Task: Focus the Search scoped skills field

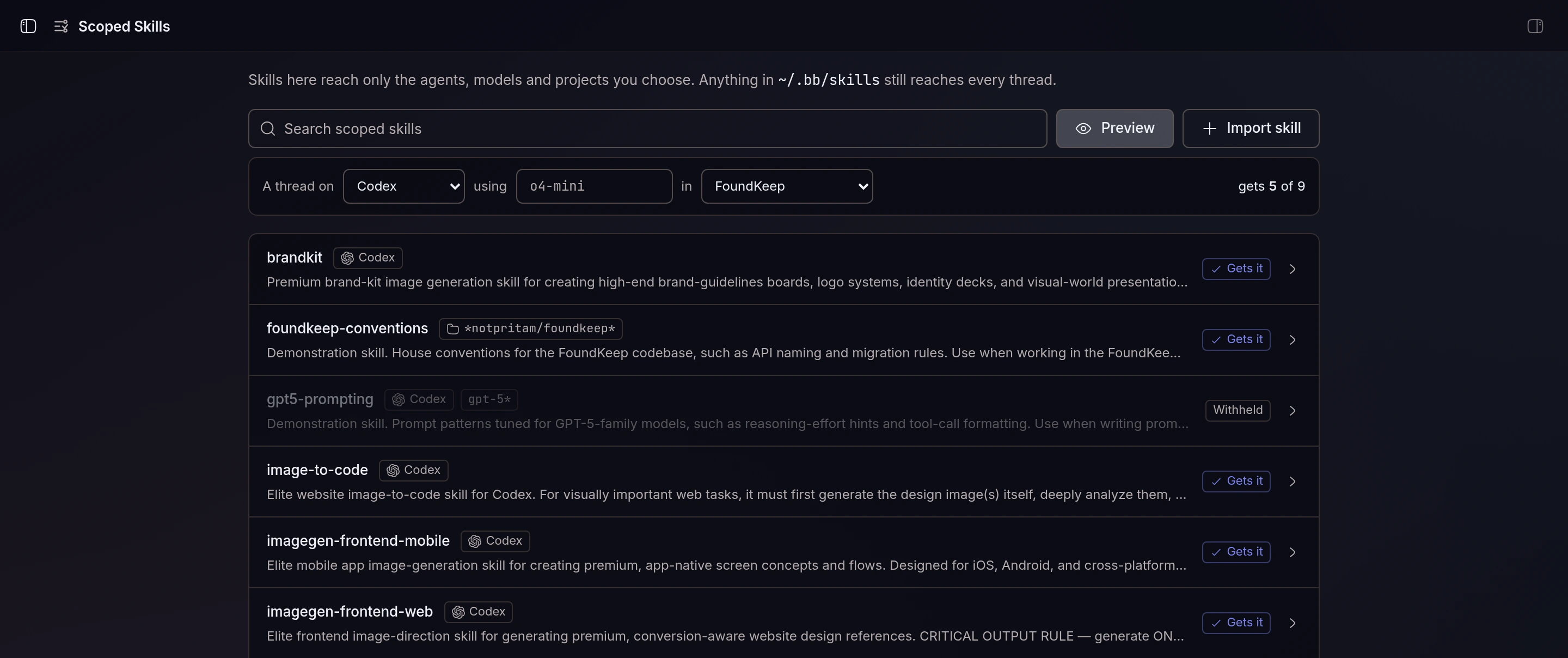Action: pos(648,129)
